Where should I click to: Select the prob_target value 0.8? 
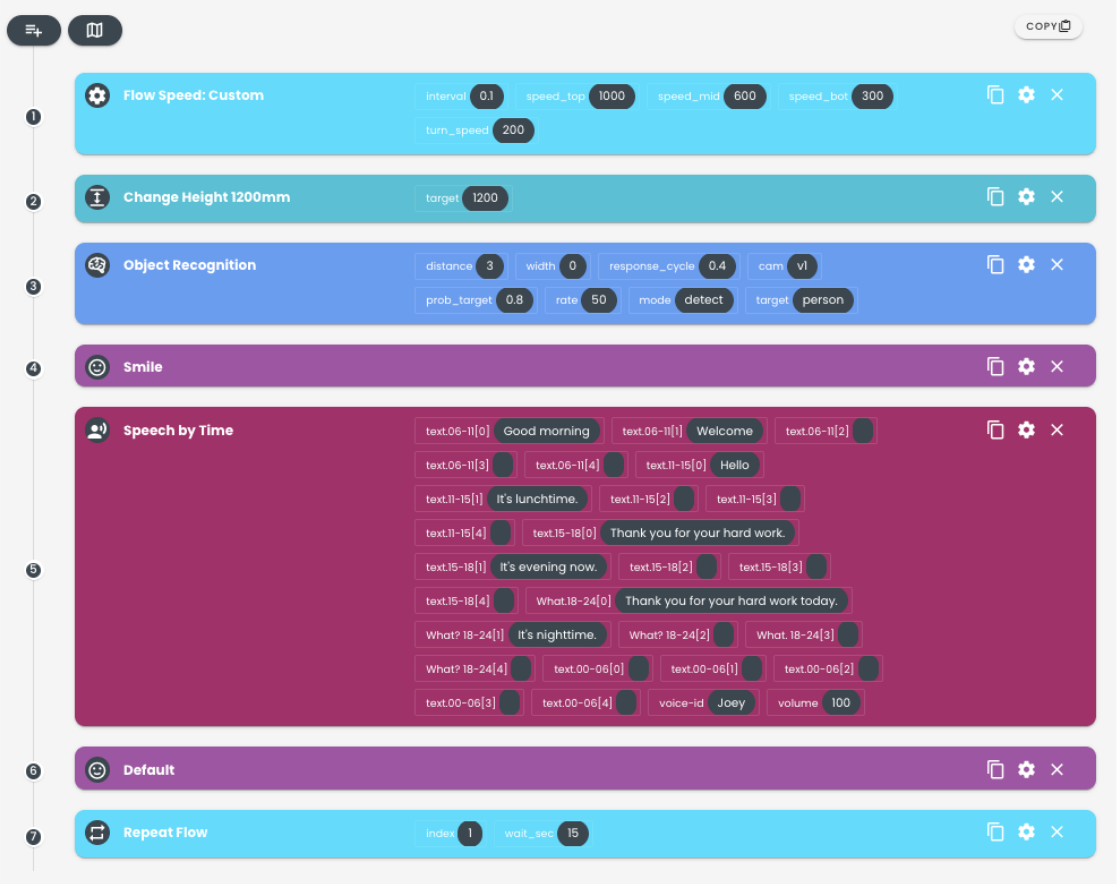514,300
